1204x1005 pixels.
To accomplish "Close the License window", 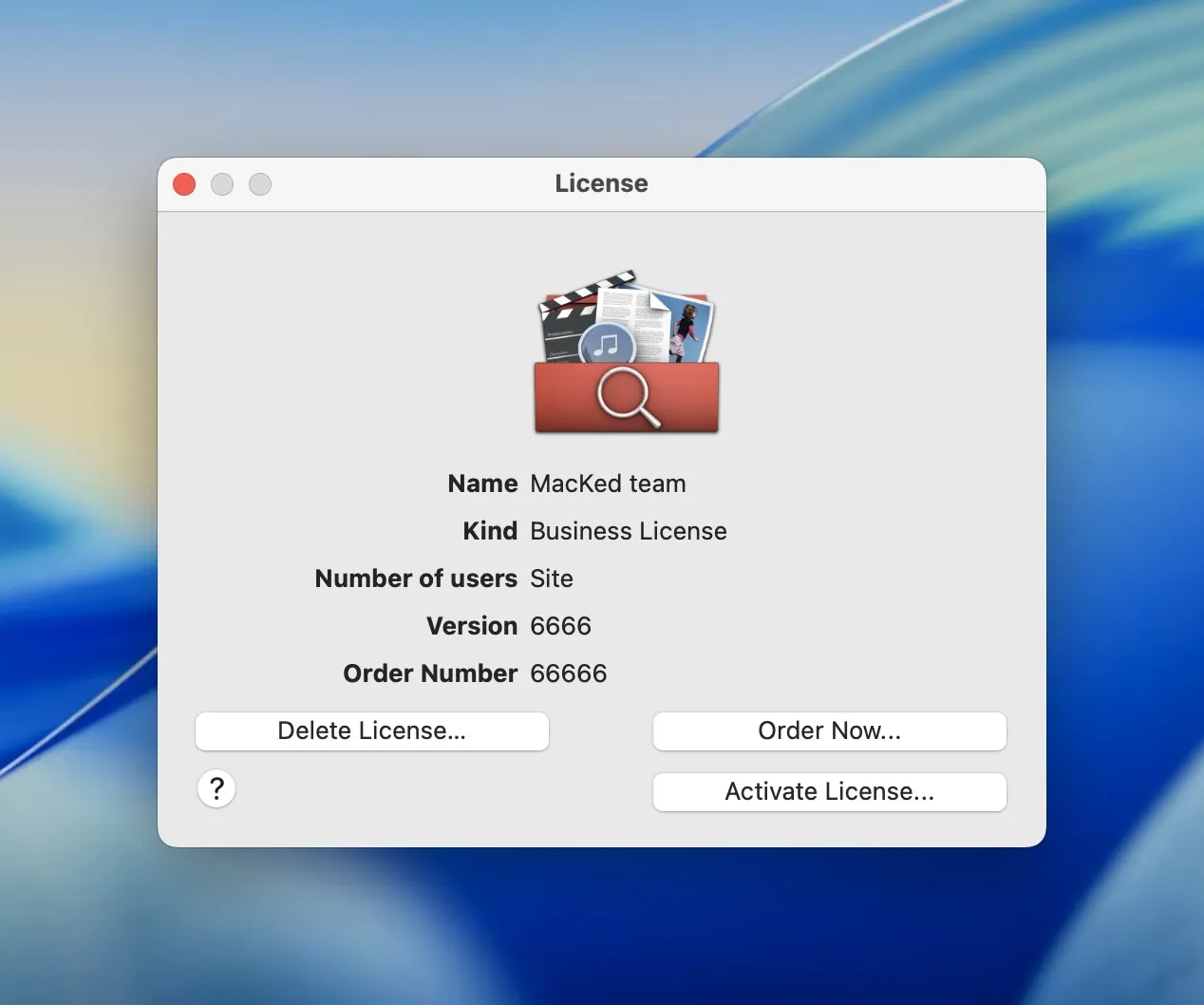I will coord(184,184).
